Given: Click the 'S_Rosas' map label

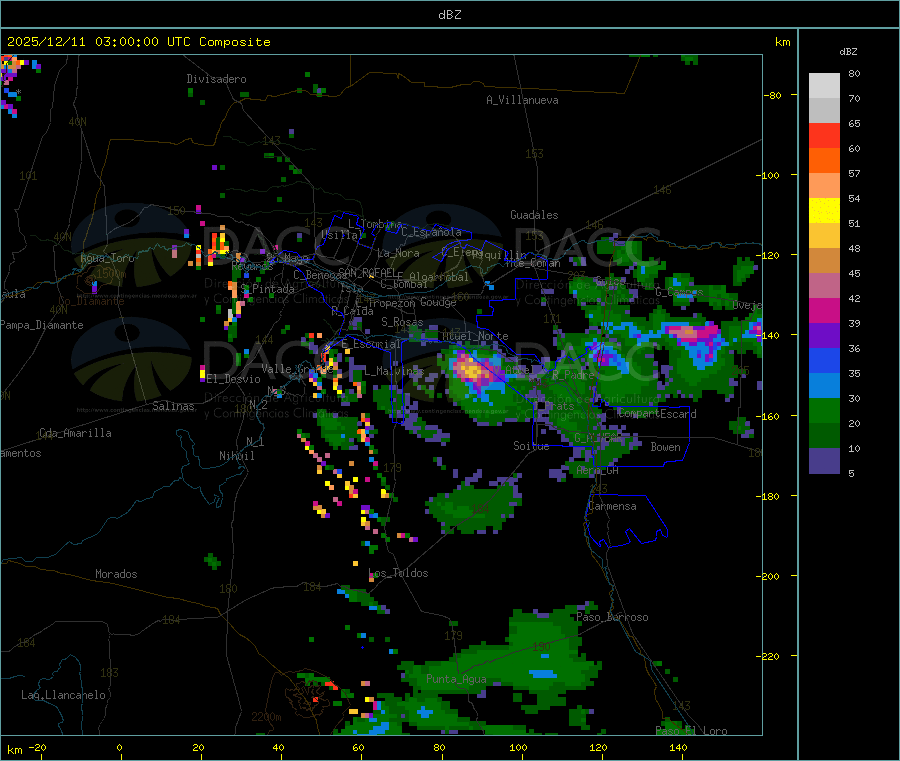Looking at the screenshot, I should (x=402, y=322).
